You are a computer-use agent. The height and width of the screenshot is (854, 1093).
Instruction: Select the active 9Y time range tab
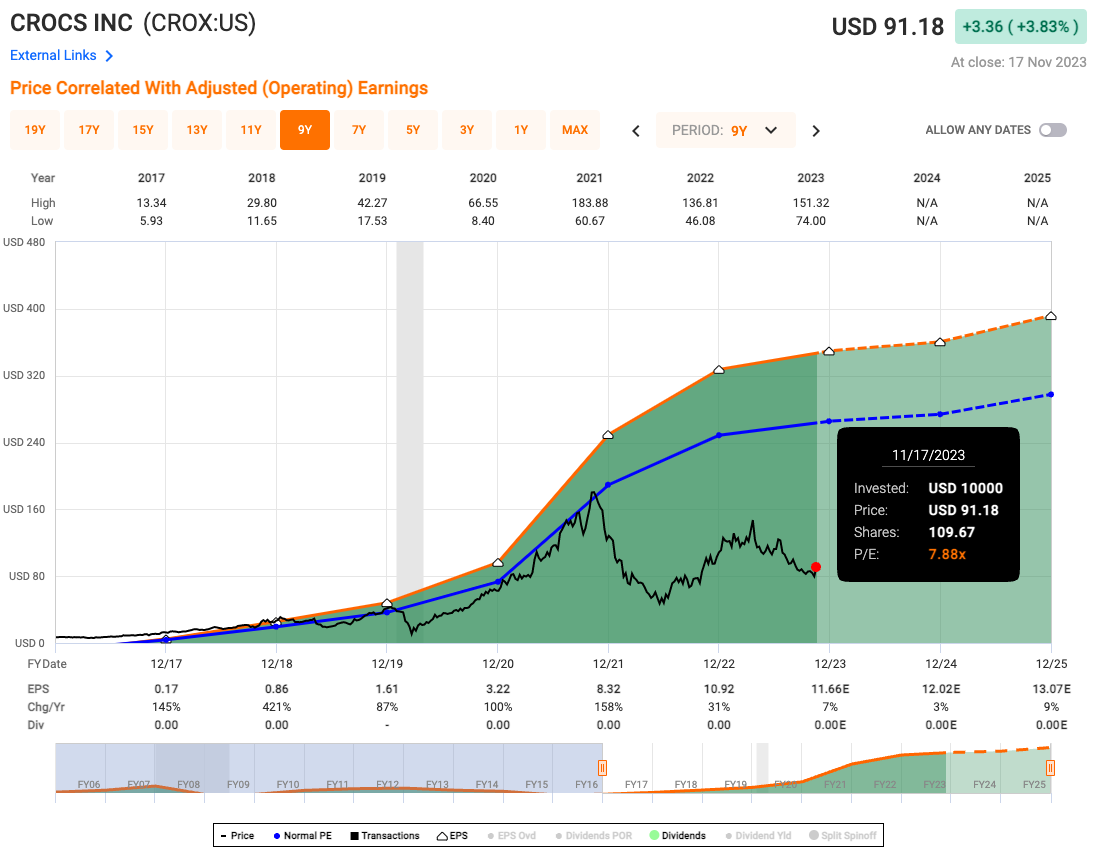coord(305,130)
